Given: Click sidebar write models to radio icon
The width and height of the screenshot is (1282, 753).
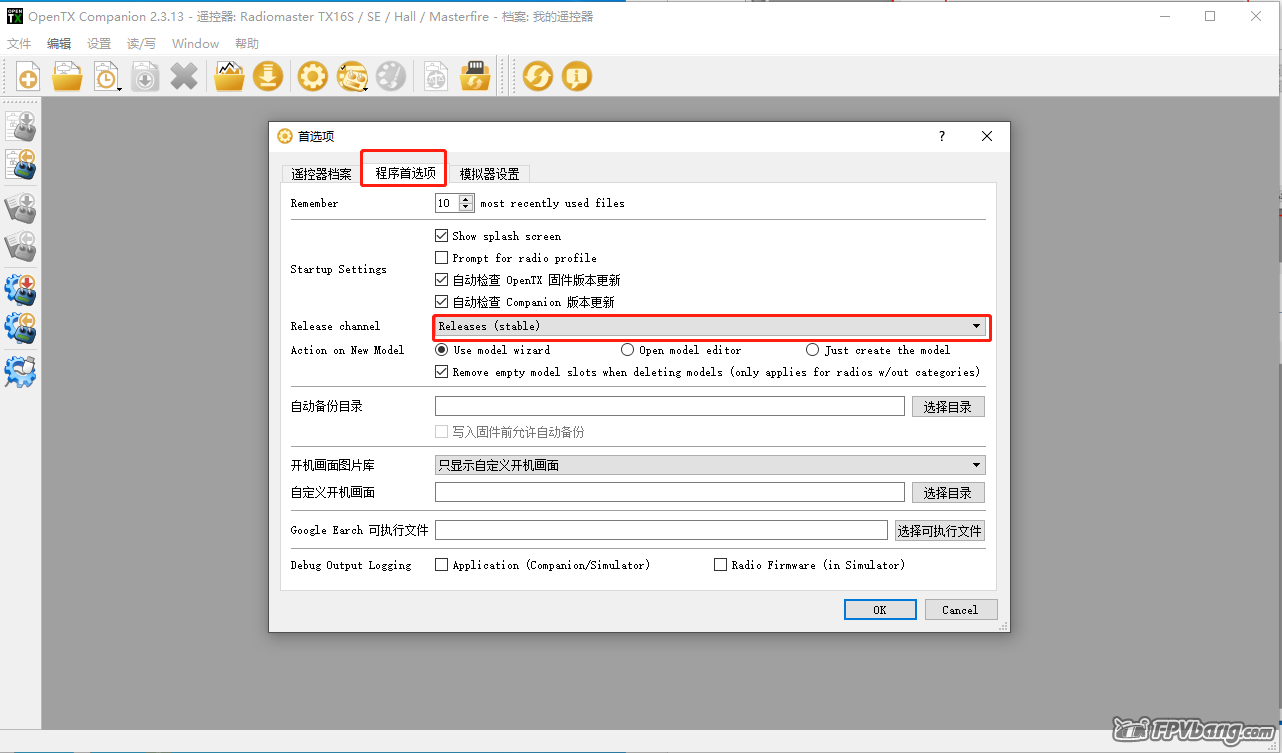Looking at the screenshot, I should [x=21, y=126].
